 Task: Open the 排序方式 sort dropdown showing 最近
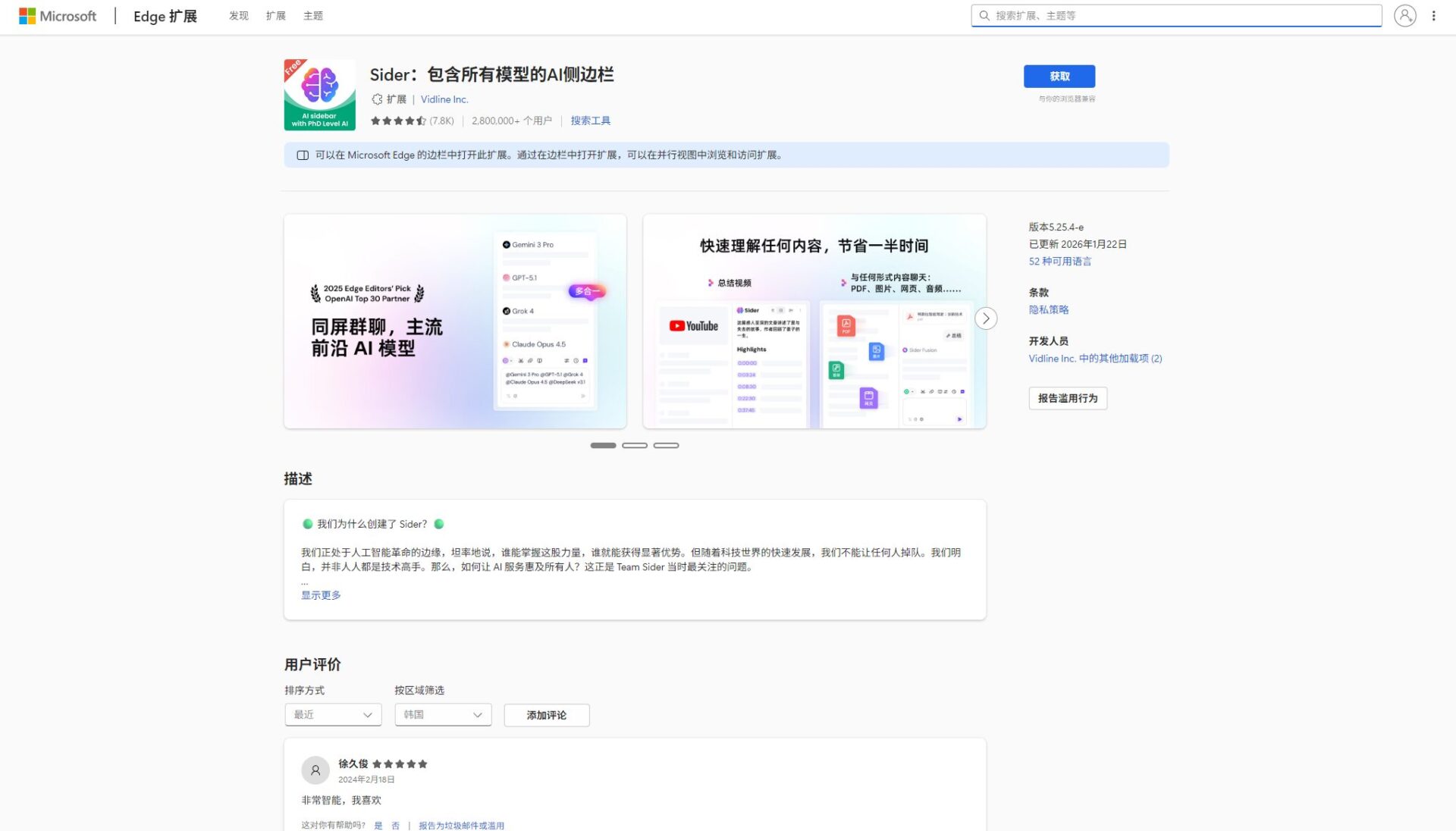[x=332, y=714]
